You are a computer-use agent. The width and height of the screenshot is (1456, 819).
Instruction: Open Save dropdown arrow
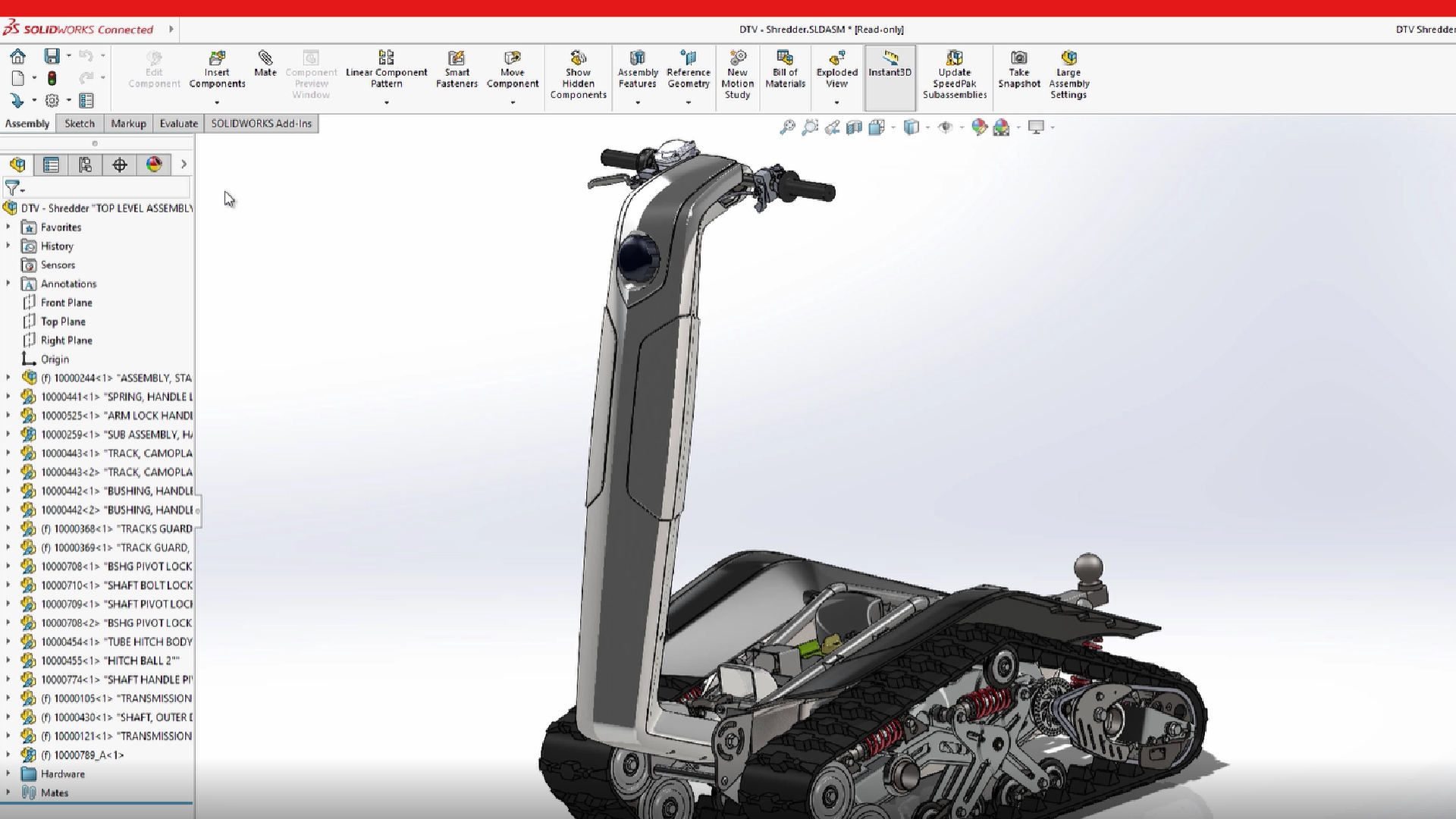68,56
